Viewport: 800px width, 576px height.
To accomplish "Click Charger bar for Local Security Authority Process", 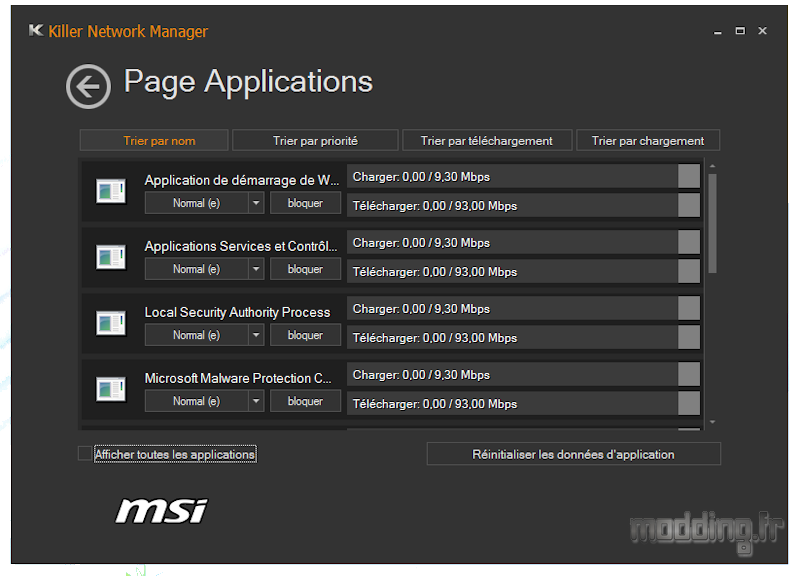I will pyautogui.click(x=523, y=309).
